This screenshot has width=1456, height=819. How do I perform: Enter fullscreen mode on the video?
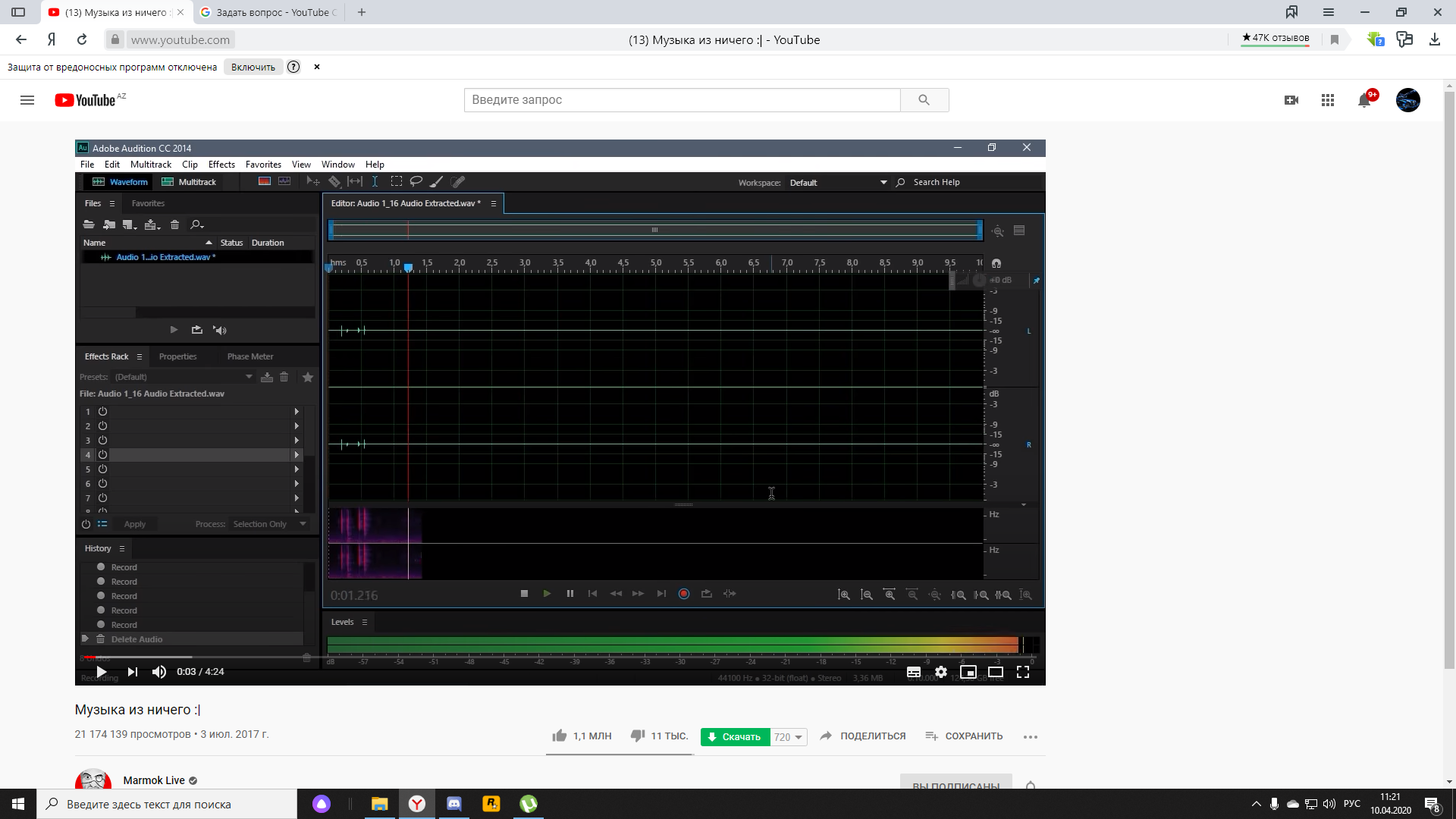pyautogui.click(x=1023, y=672)
